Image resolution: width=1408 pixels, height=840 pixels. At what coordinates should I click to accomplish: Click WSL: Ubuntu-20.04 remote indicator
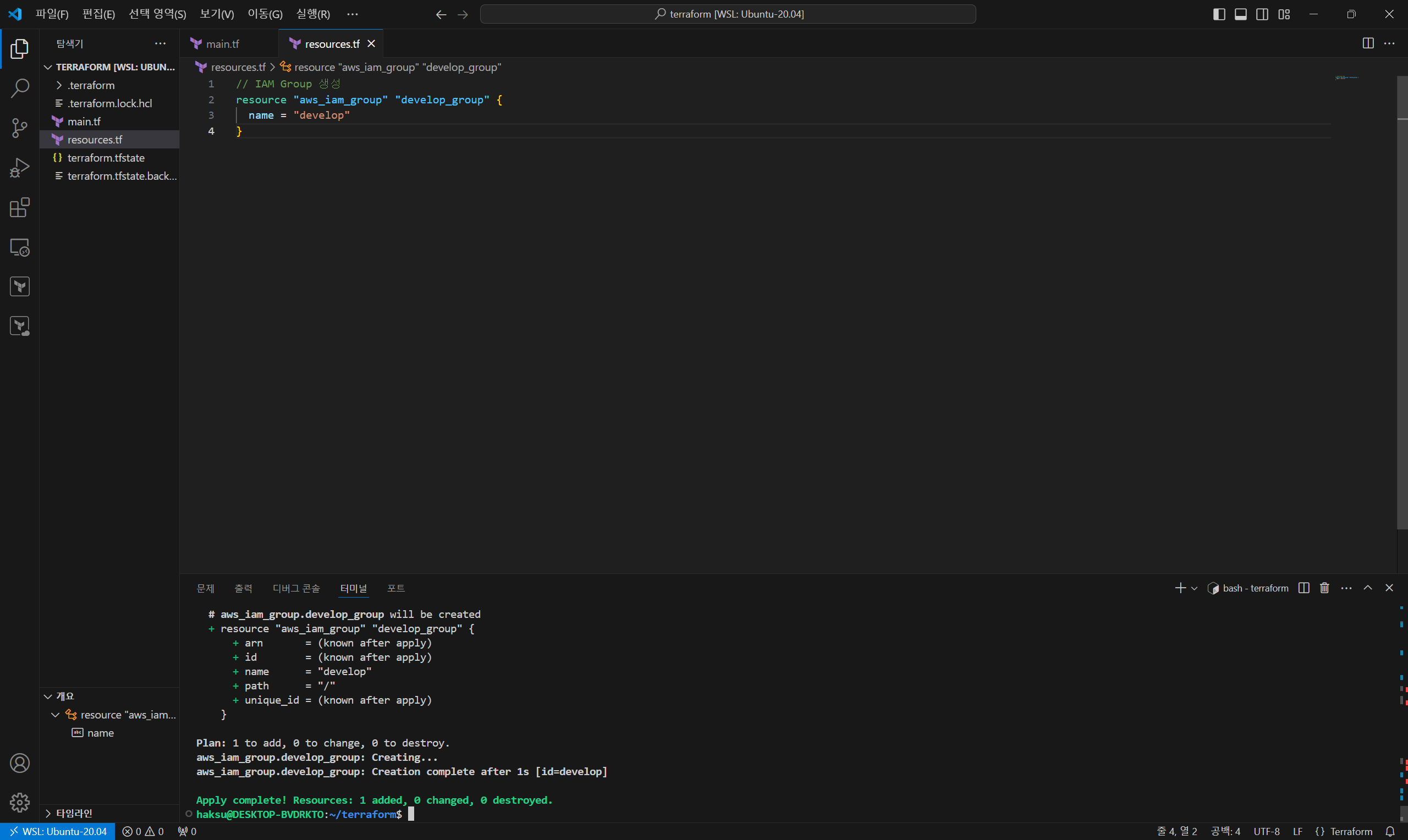[x=58, y=832]
